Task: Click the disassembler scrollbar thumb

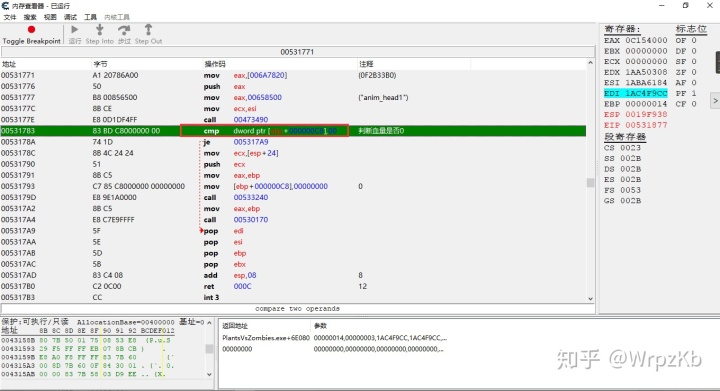Action: (x=591, y=183)
